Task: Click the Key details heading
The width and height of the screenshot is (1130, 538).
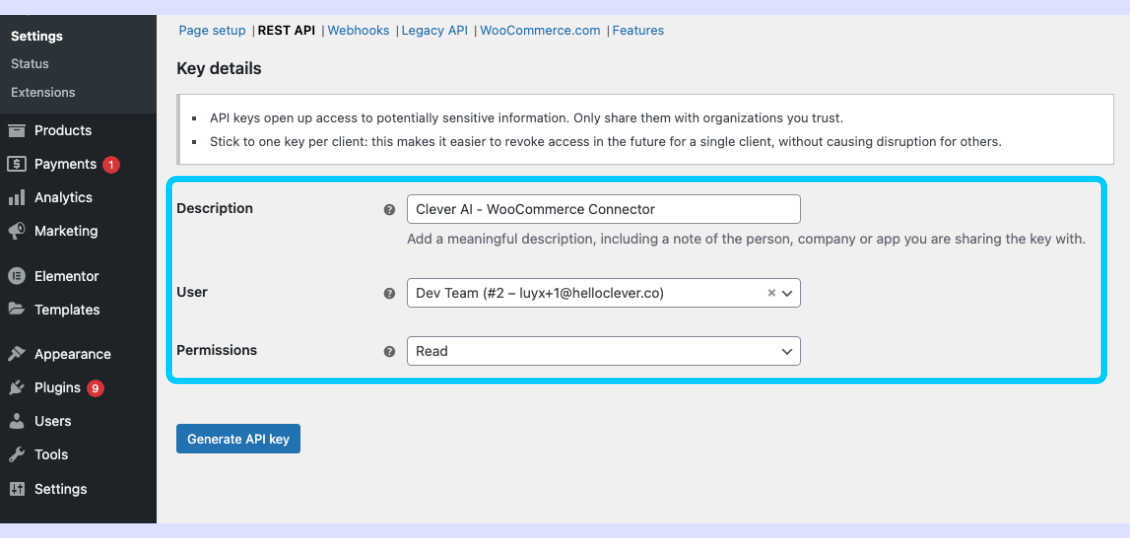Action: point(218,69)
